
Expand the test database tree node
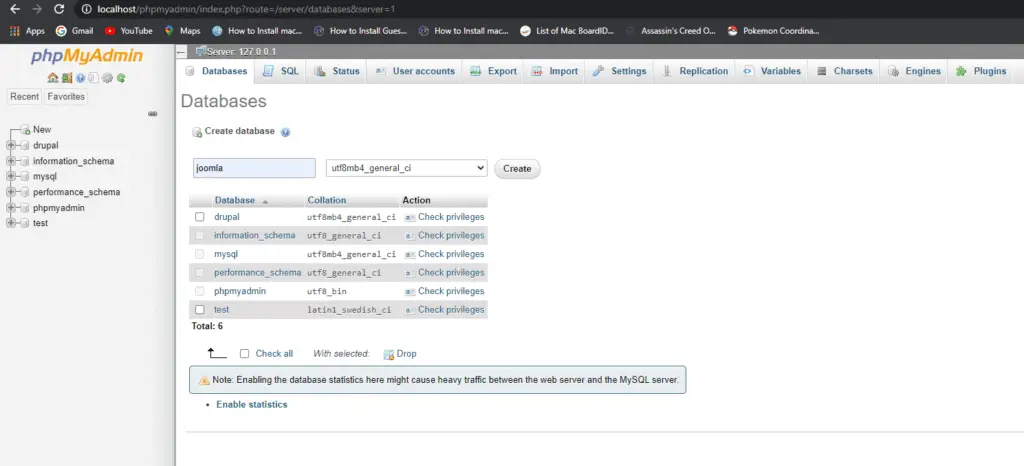10,223
